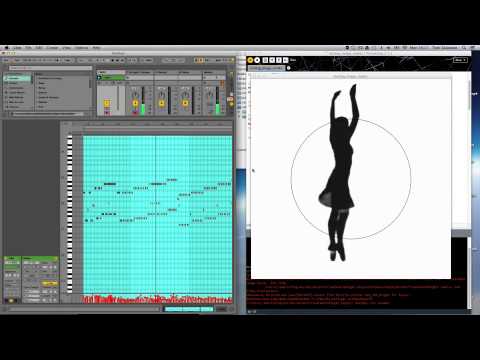
Task: Open the Processing mode dropdown
Action: [x=460, y=60]
